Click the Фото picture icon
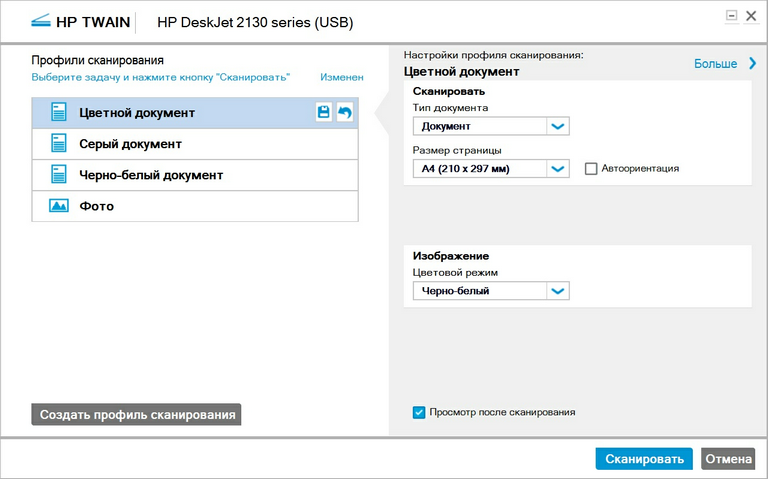Viewport: 768px width, 479px height. 59,206
